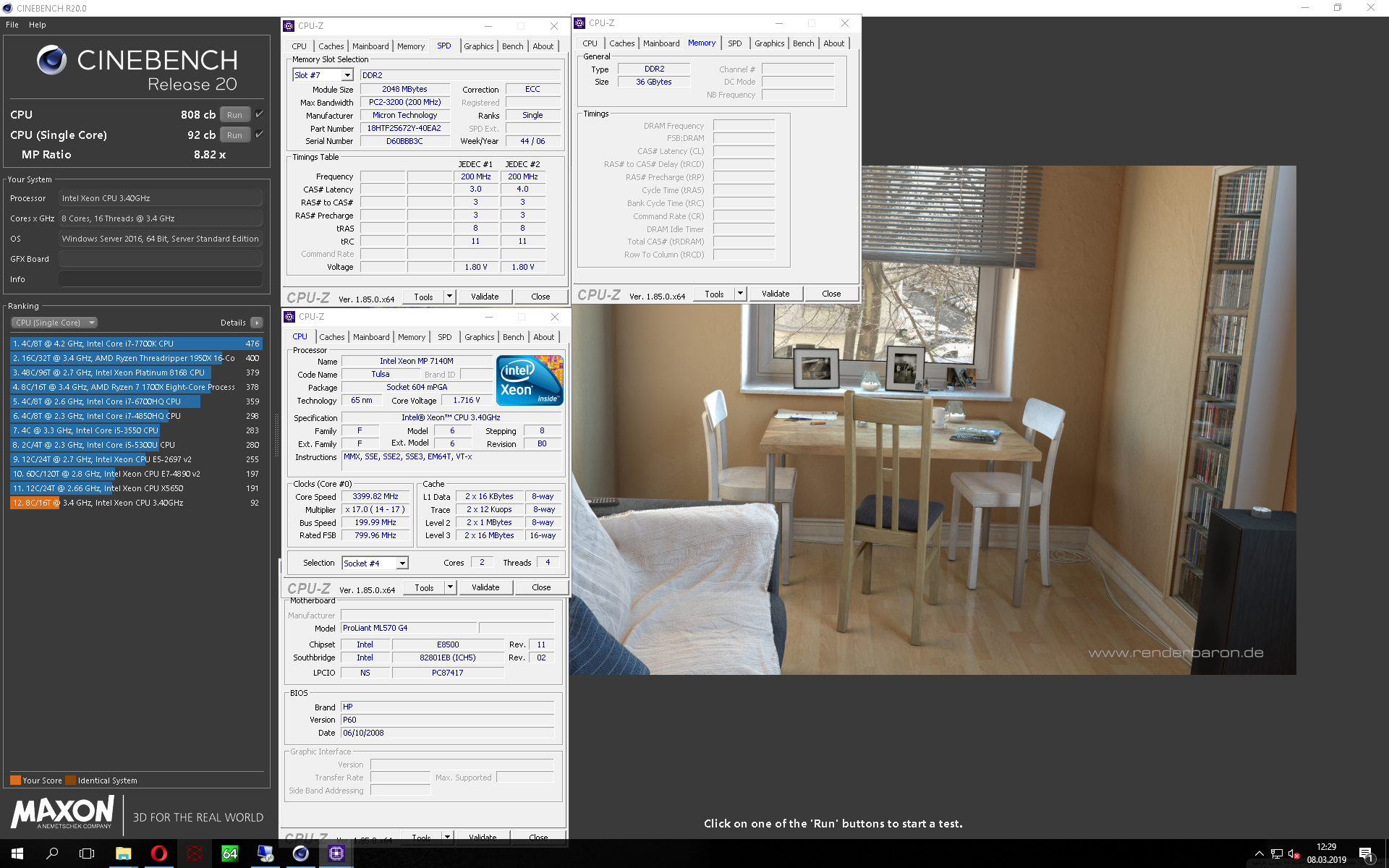Expand ranking Details arrow

(256, 323)
